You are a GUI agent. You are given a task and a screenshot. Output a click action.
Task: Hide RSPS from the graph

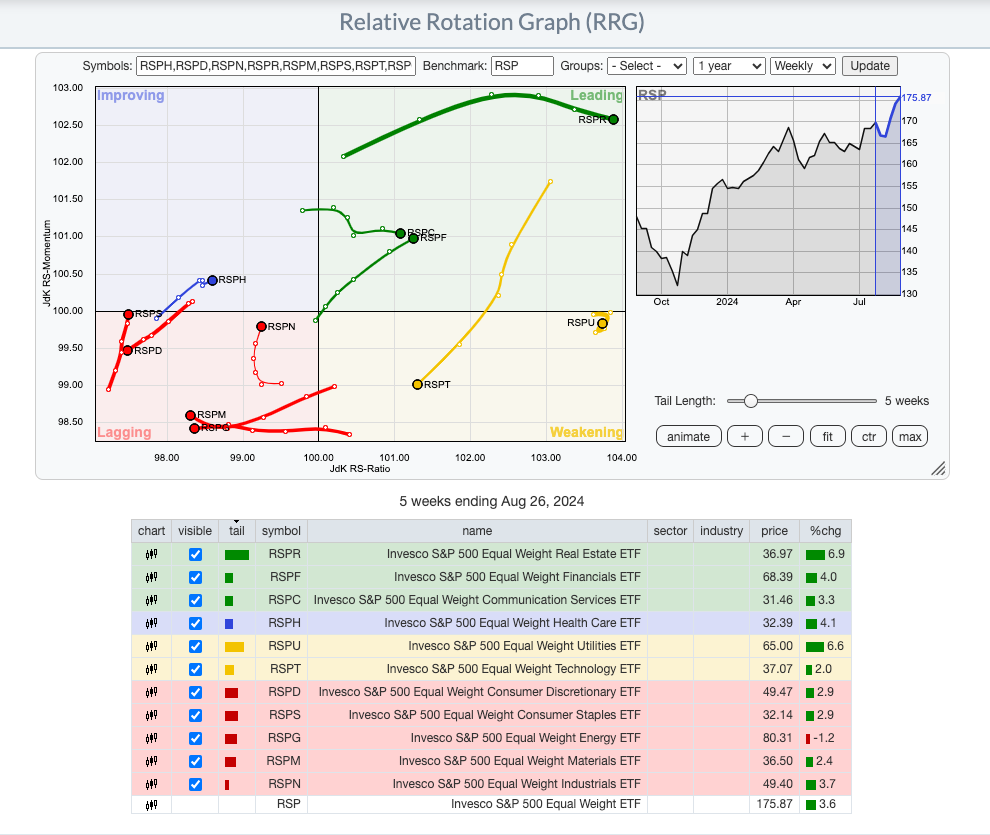pyautogui.click(x=196, y=715)
